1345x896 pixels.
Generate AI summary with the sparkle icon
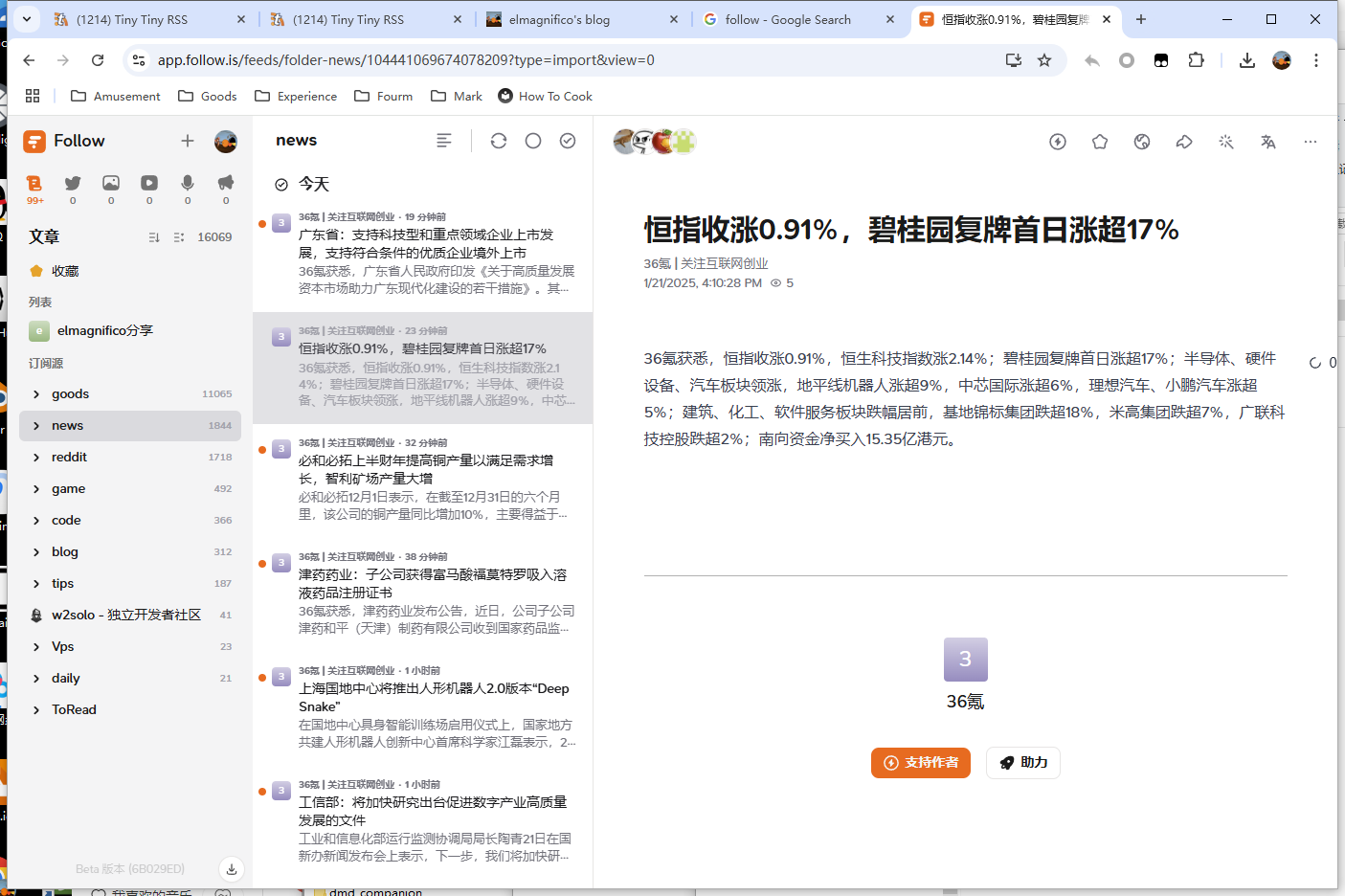pos(1226,142)
